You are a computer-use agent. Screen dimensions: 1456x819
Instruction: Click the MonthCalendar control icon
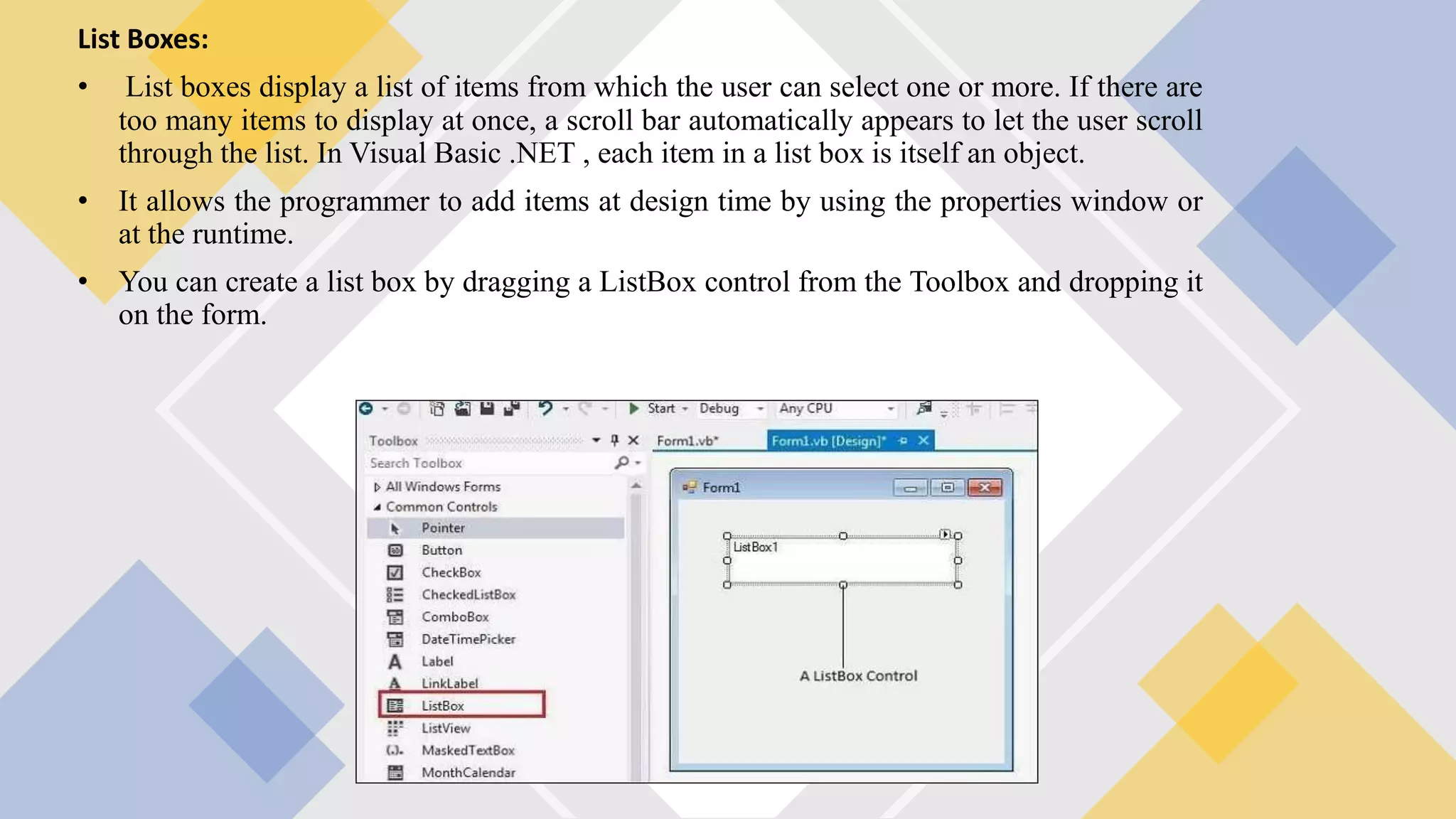point(395,773)
